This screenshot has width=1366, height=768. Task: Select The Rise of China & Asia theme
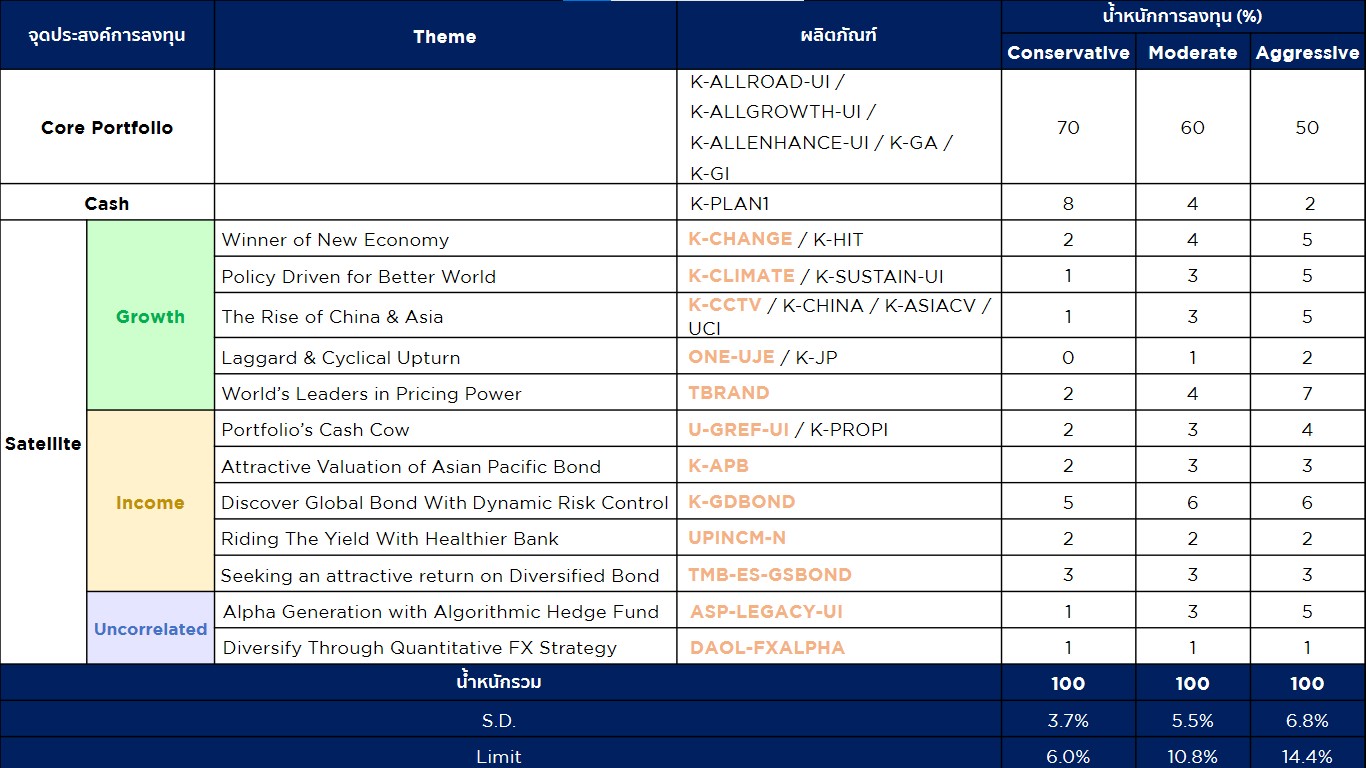point(332,316)
